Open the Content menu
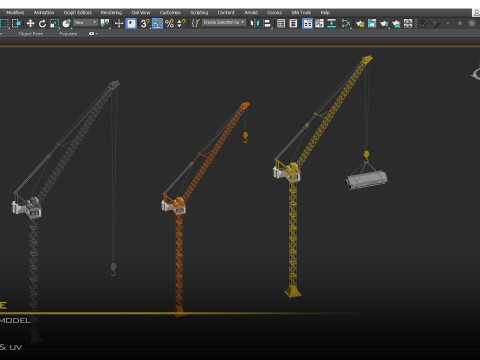Screen dimensions: 480x360 pyautogui.click(x=226, y=12)
